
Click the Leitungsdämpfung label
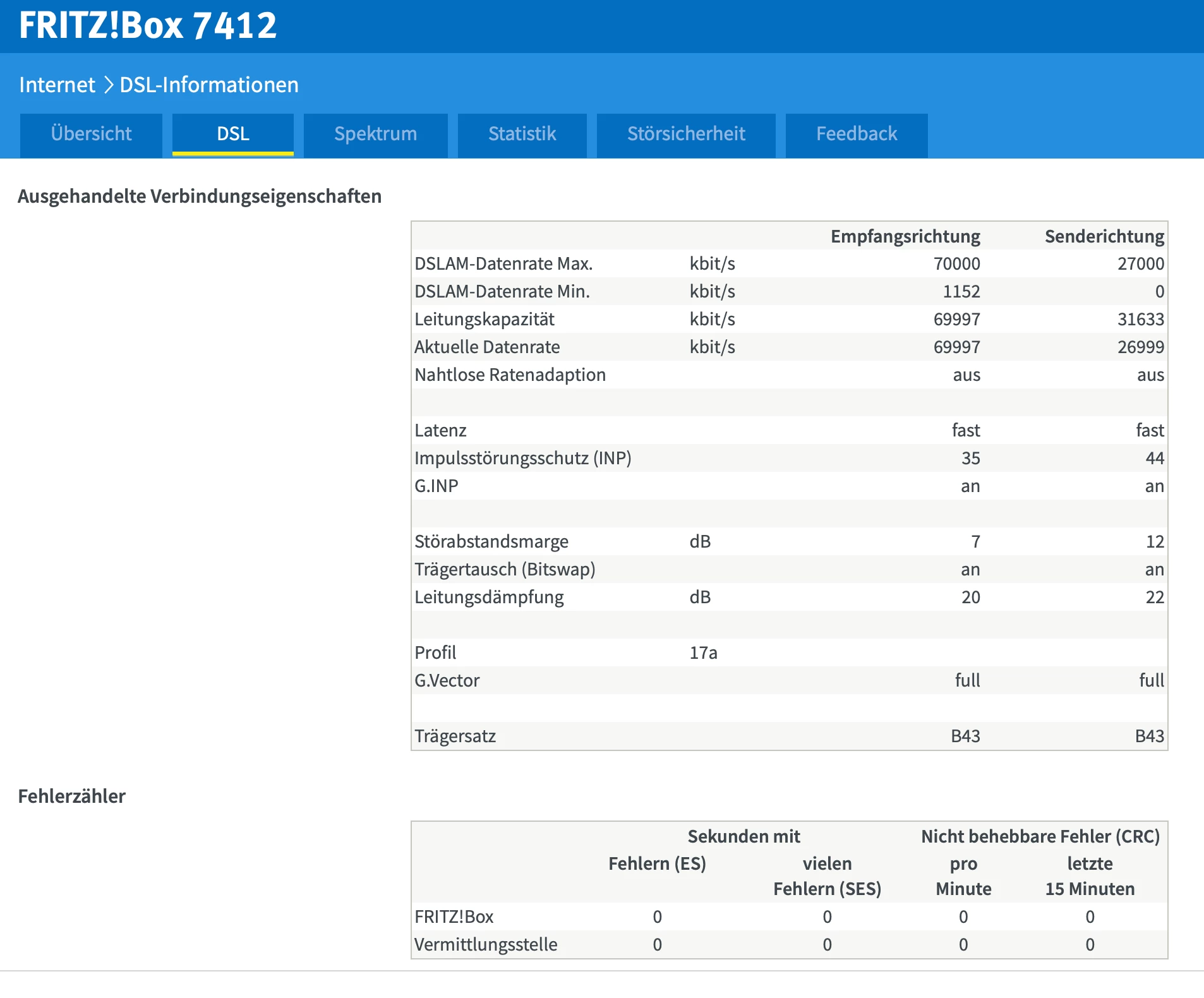[489, 597]
